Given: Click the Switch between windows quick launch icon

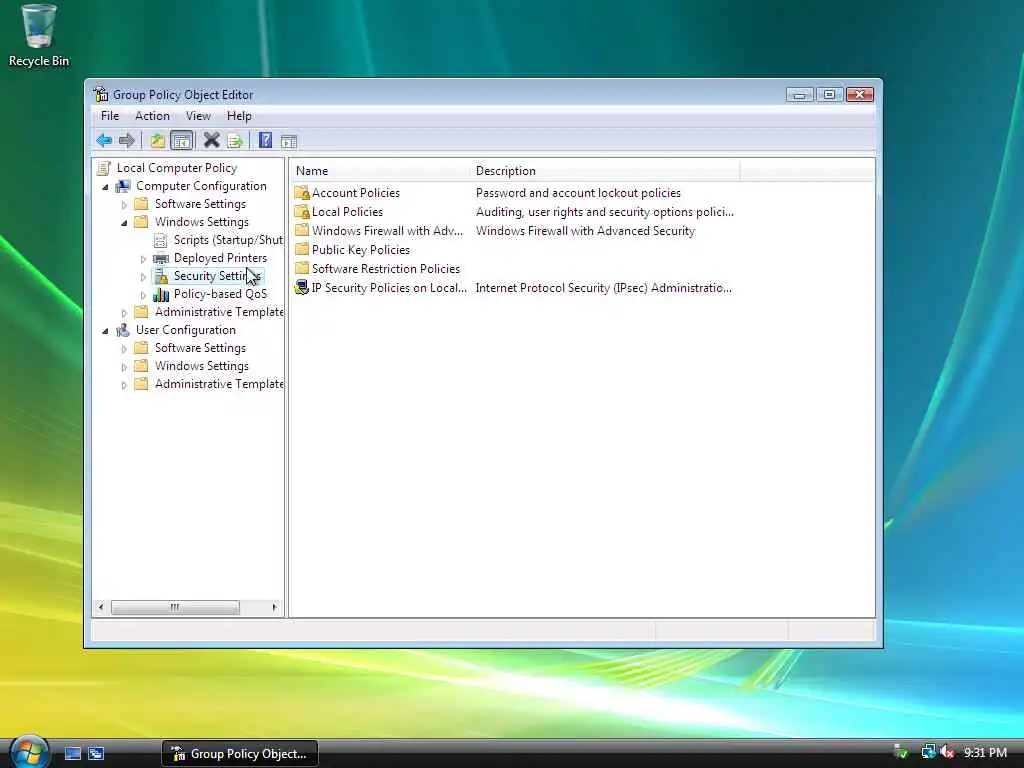Looking at the screenshot, I should pyautogui.click(x=96, y=754).
